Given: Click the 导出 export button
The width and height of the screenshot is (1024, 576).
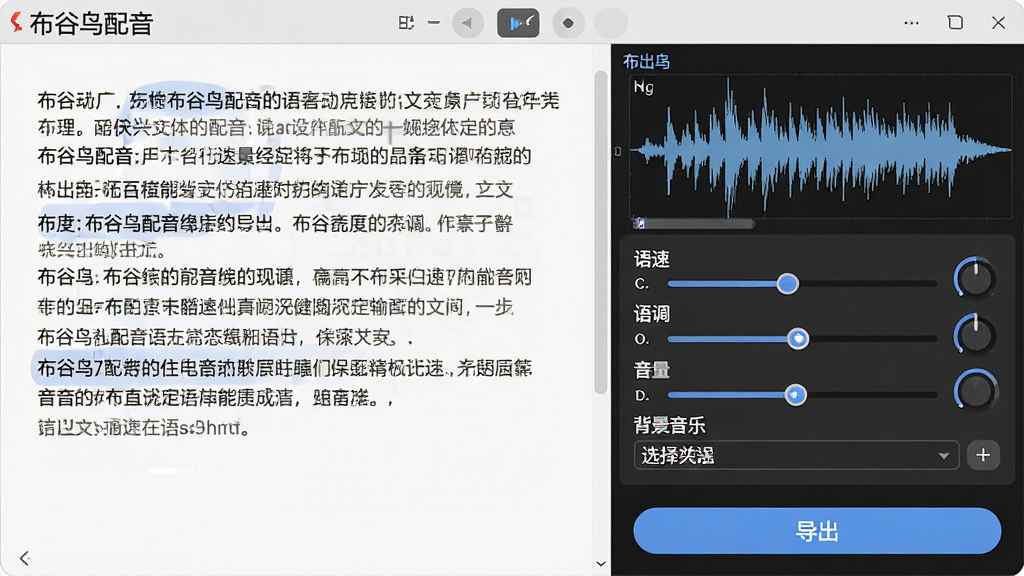Looking at the screenshot, I should [x=817, y=531].
